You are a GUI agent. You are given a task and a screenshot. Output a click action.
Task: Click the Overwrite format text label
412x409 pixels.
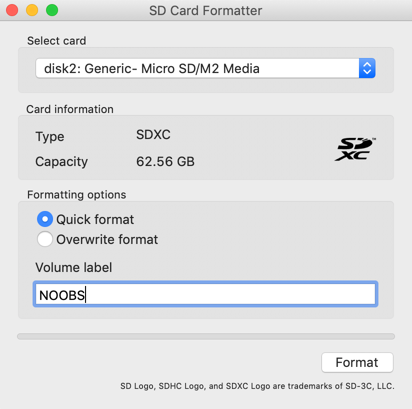coord(107,240)
